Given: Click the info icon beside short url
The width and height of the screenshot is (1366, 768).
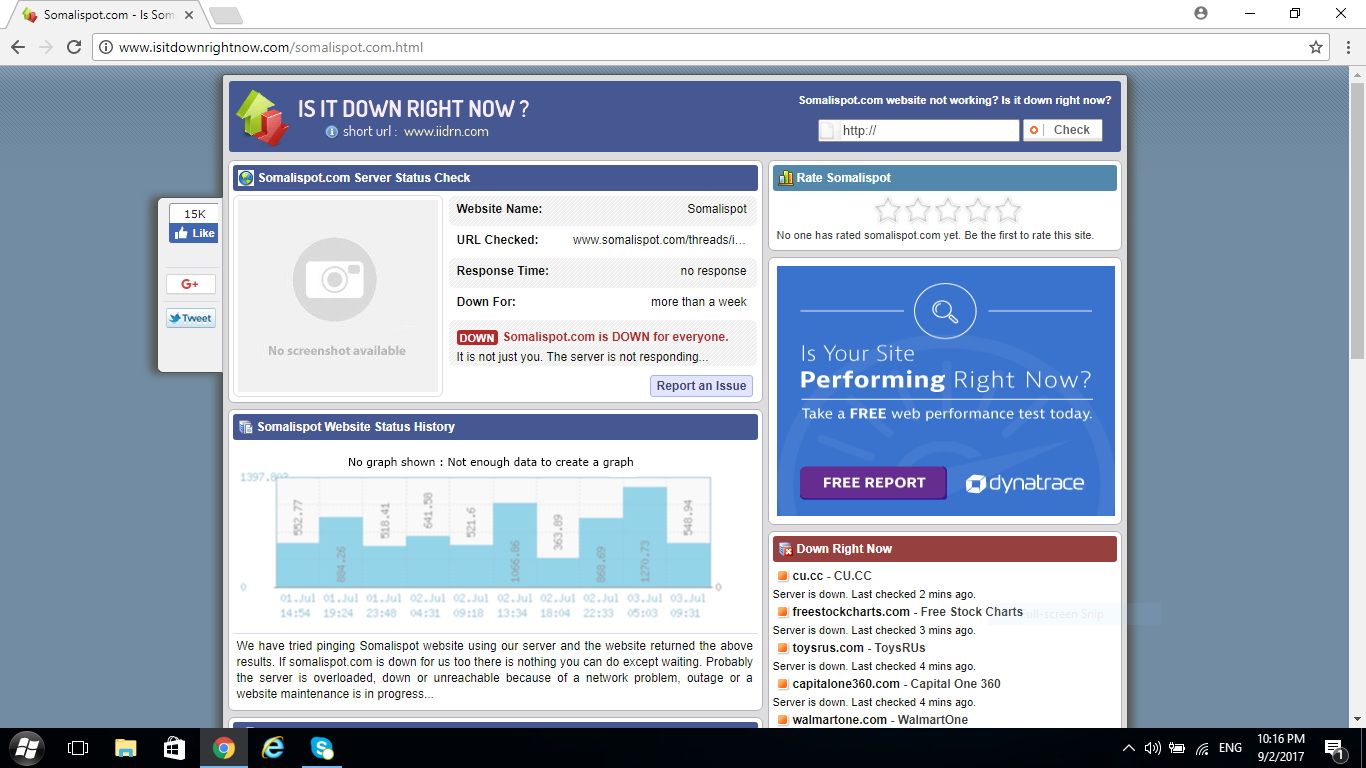Looking at the screenshot, I should 332,132.
